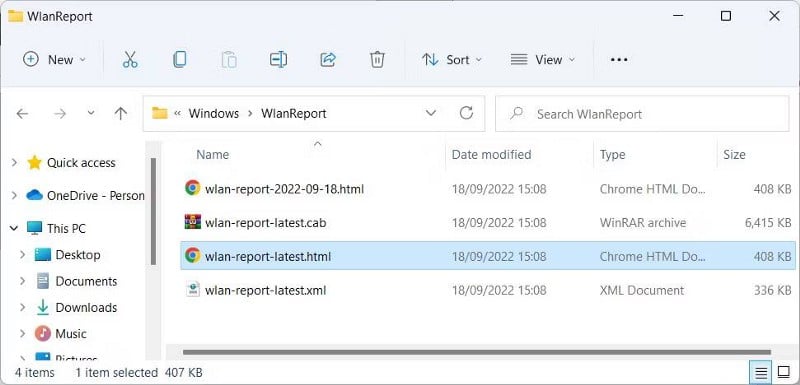Click the Back navigation arrow

pos(22,113)
